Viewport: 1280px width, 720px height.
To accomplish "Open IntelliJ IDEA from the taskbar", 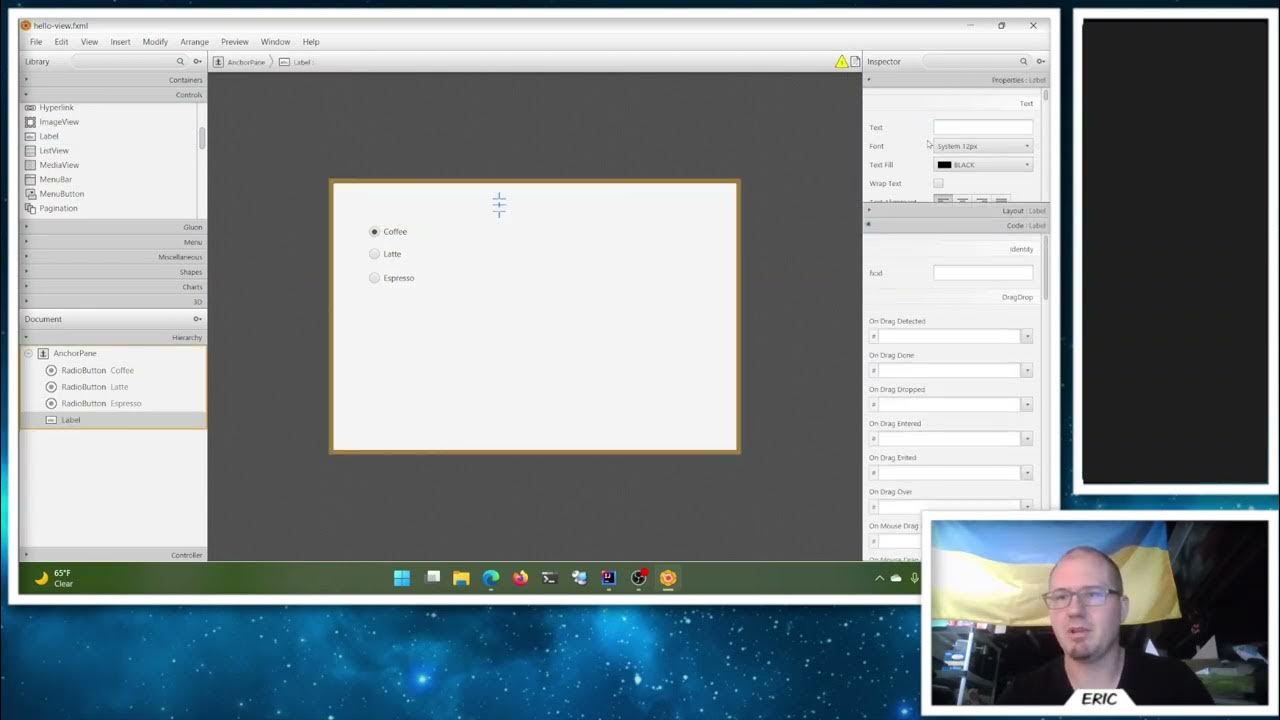I will pyautogui.click(x=608, y=578).
